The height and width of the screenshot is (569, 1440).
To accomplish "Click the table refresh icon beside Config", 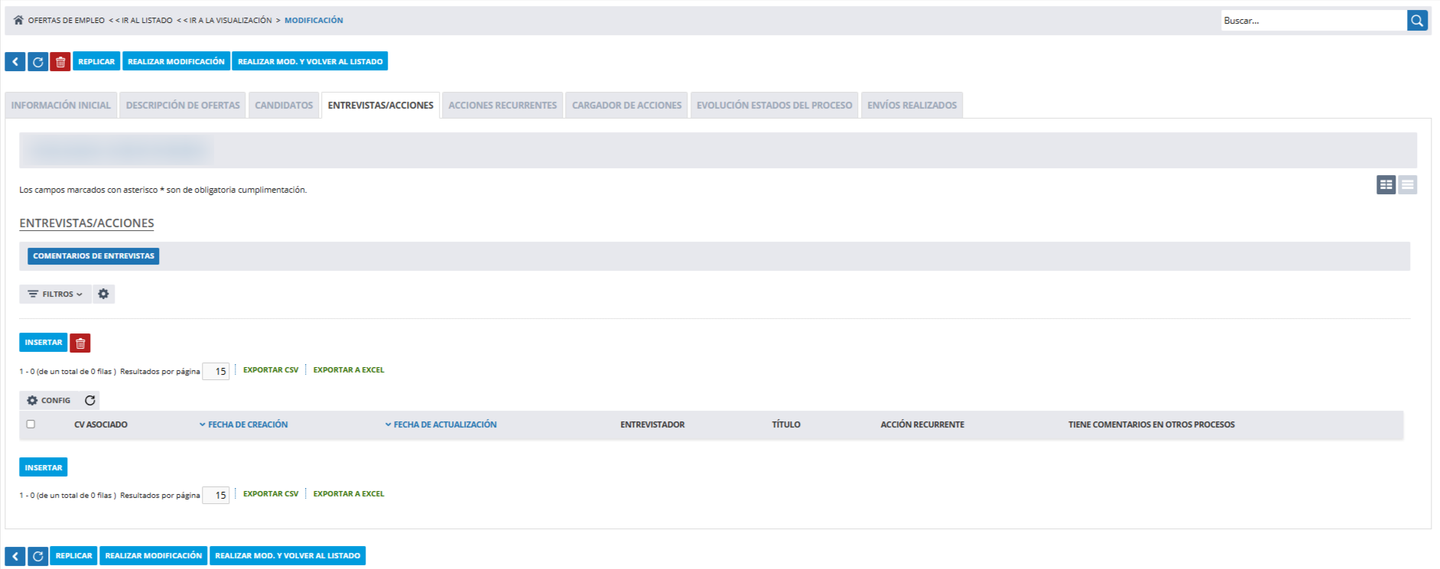I will click(x=90, y=400).
